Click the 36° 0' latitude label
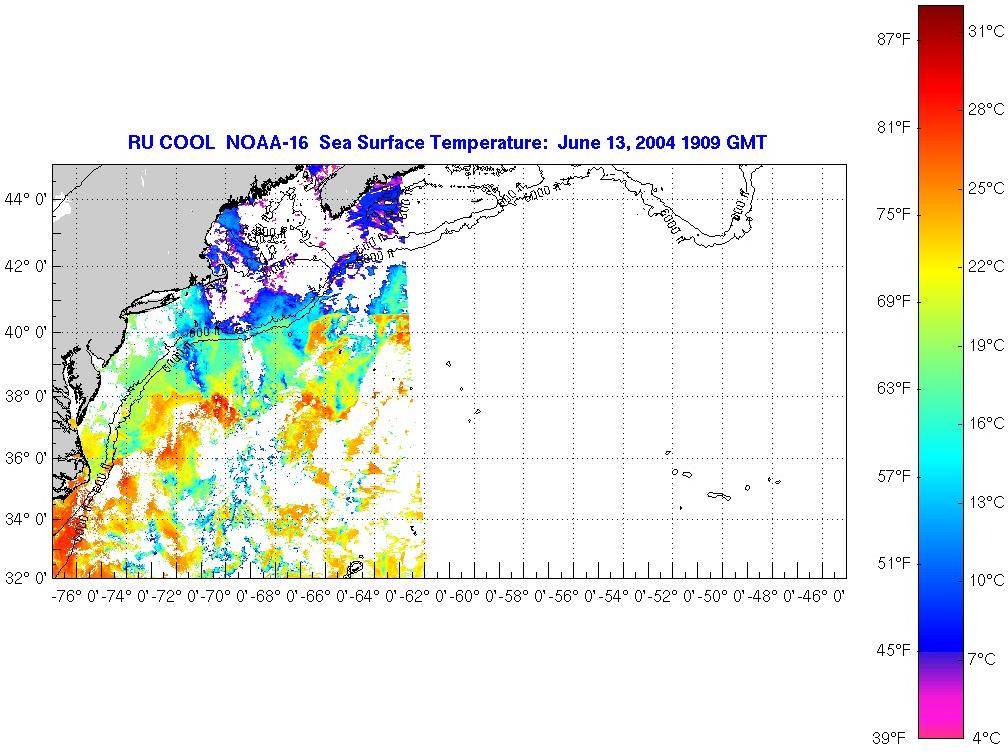The image size is (1008, 754). tap(25, 458)
